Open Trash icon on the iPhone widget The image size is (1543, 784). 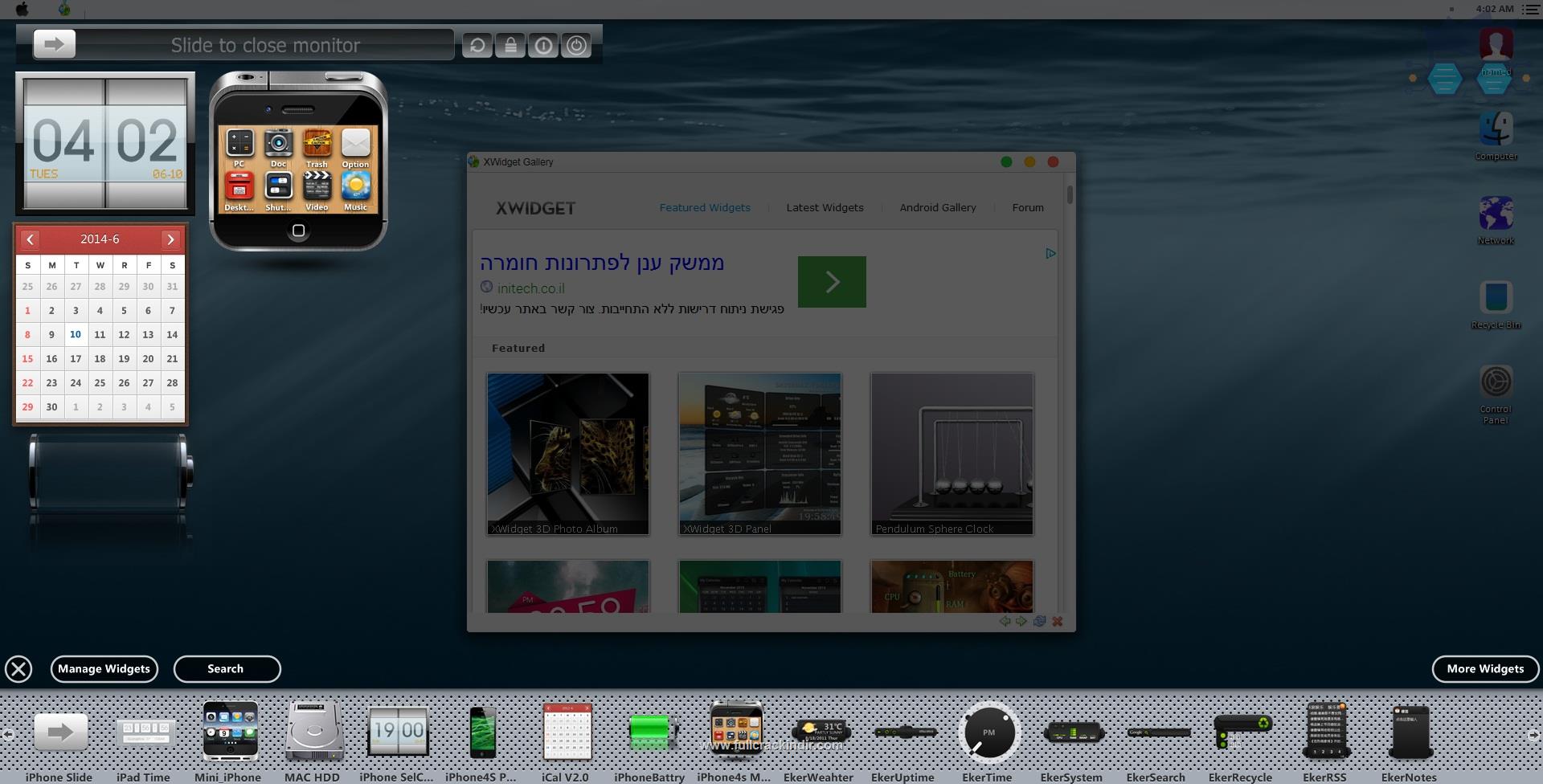[x=317, y=148]
